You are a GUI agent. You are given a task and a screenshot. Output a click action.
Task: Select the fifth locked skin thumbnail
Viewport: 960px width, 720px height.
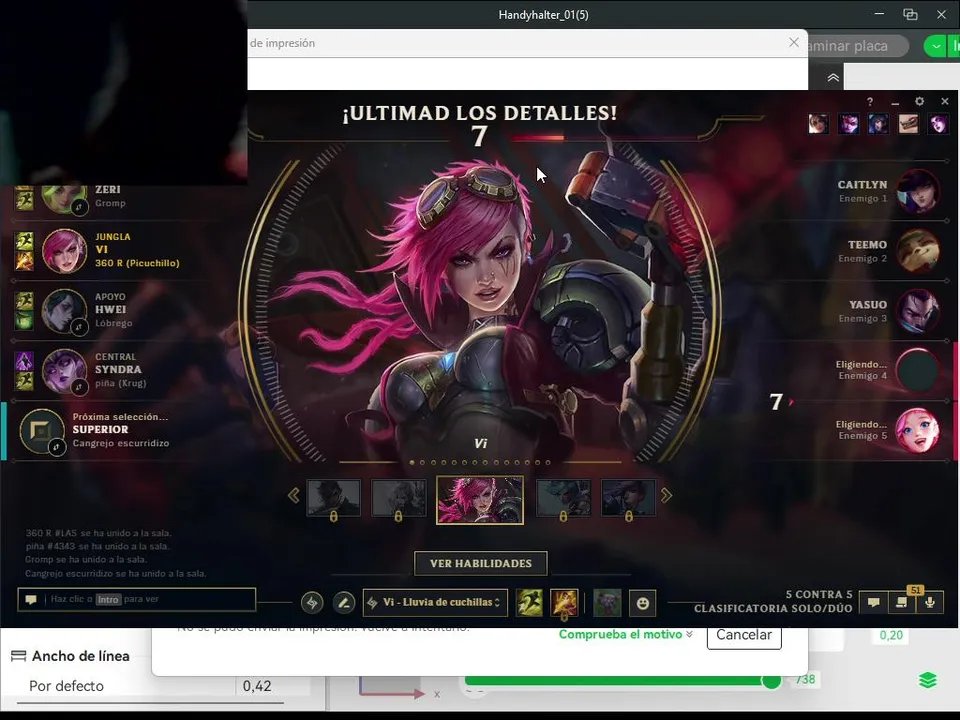[x=628, y=499]
